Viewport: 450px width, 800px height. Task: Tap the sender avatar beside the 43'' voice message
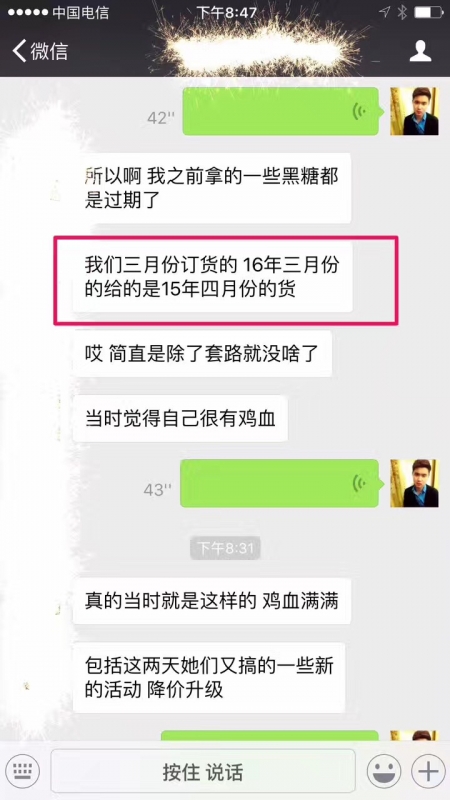tap(414, 483)
